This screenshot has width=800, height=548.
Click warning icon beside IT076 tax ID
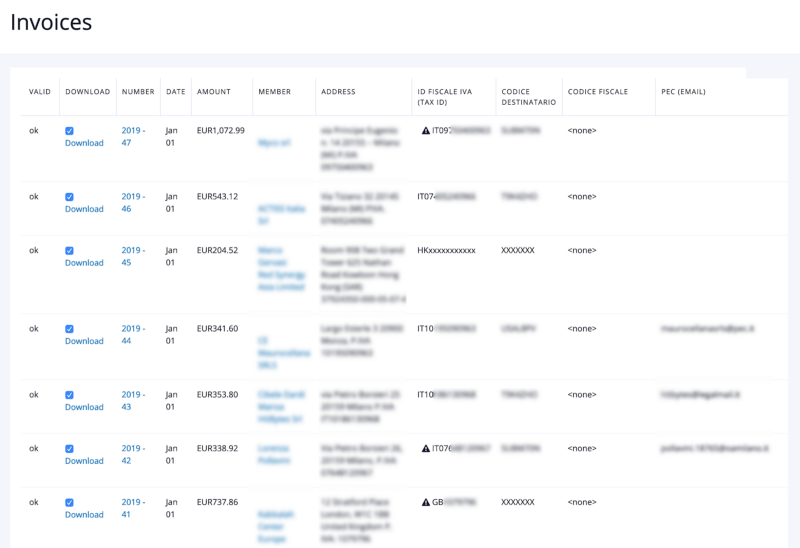pos(426,449)
